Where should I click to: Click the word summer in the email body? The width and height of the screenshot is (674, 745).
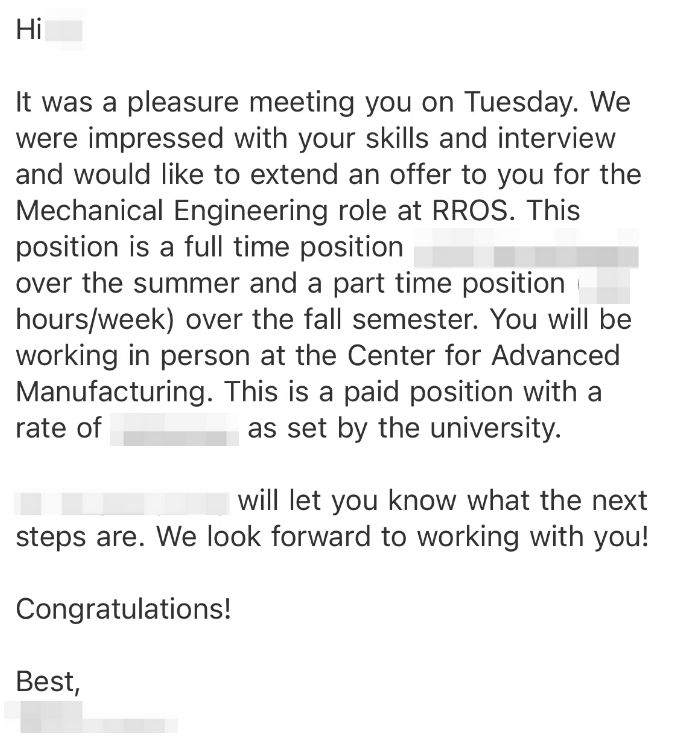point(186,284)
